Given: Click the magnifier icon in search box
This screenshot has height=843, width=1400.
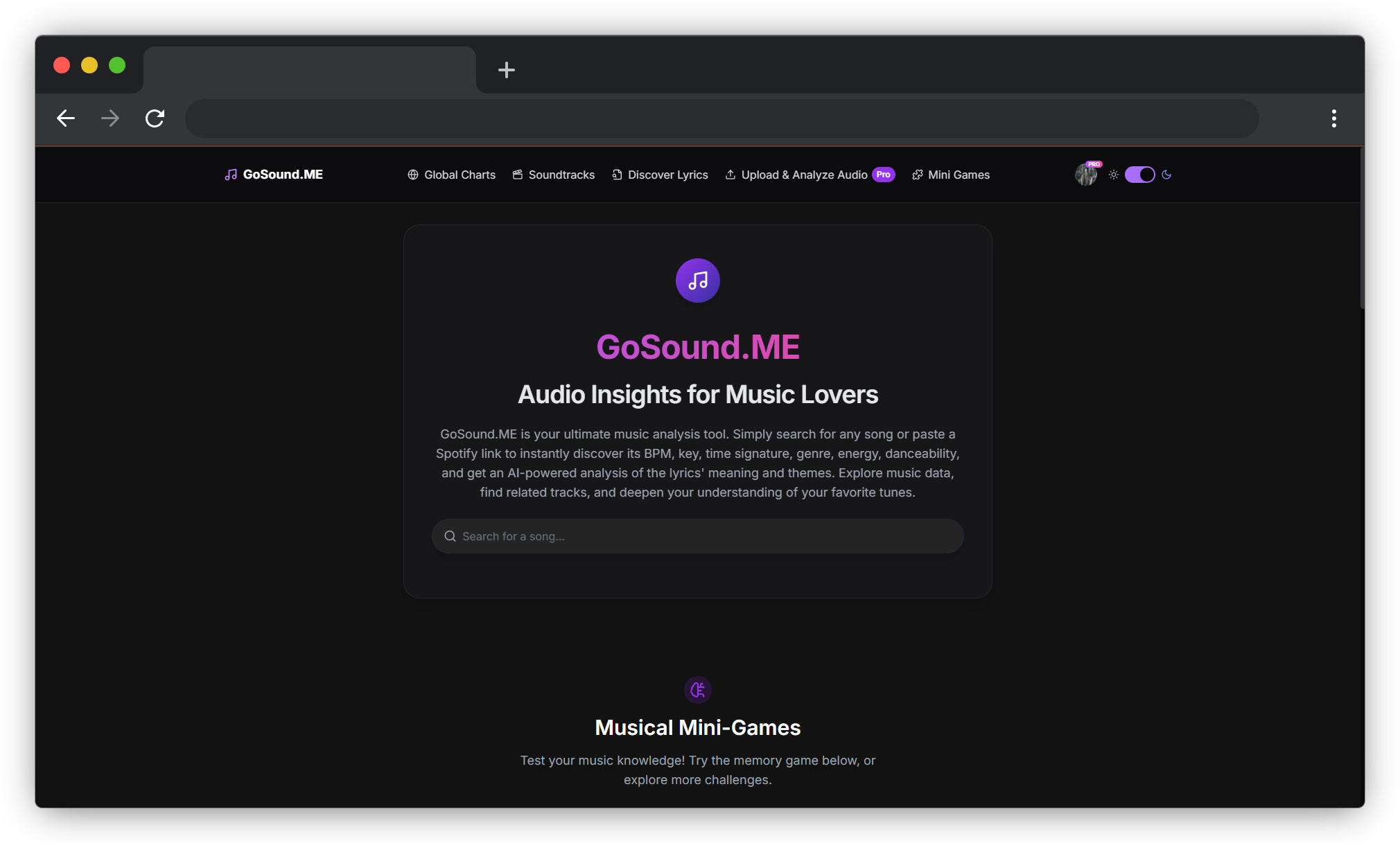Looking at the screenshot, I should pyautogui.click(x=450, y=536).
